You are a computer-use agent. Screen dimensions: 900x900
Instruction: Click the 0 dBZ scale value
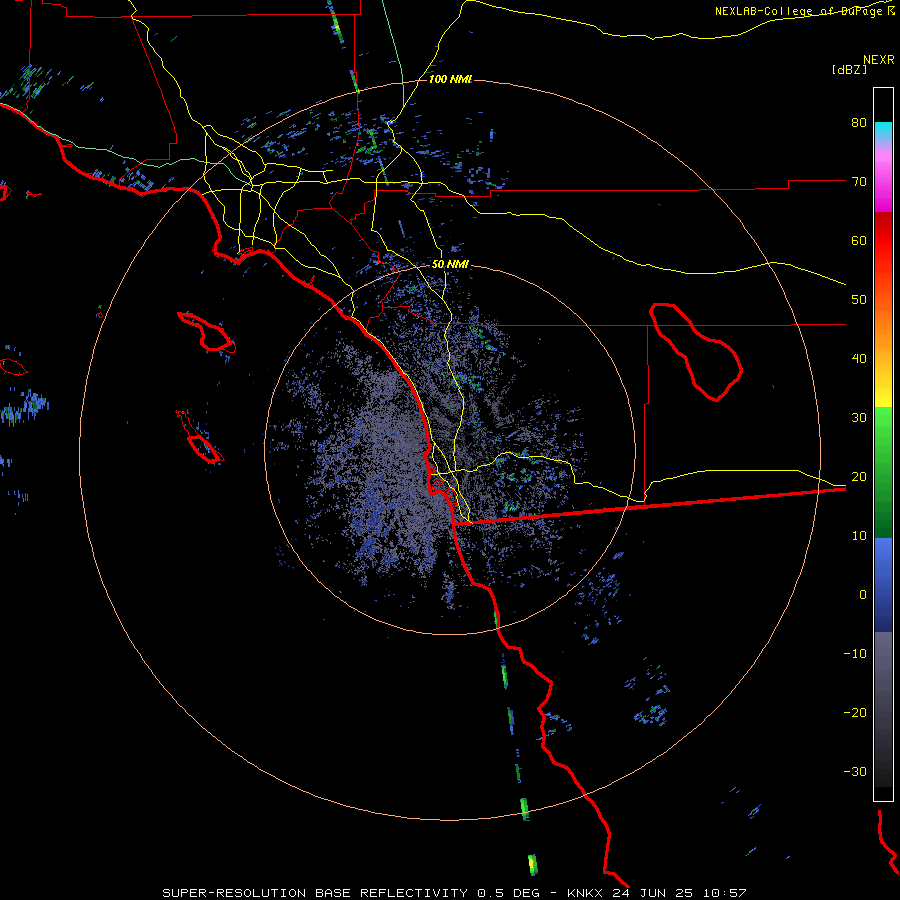tap(863, 595)
